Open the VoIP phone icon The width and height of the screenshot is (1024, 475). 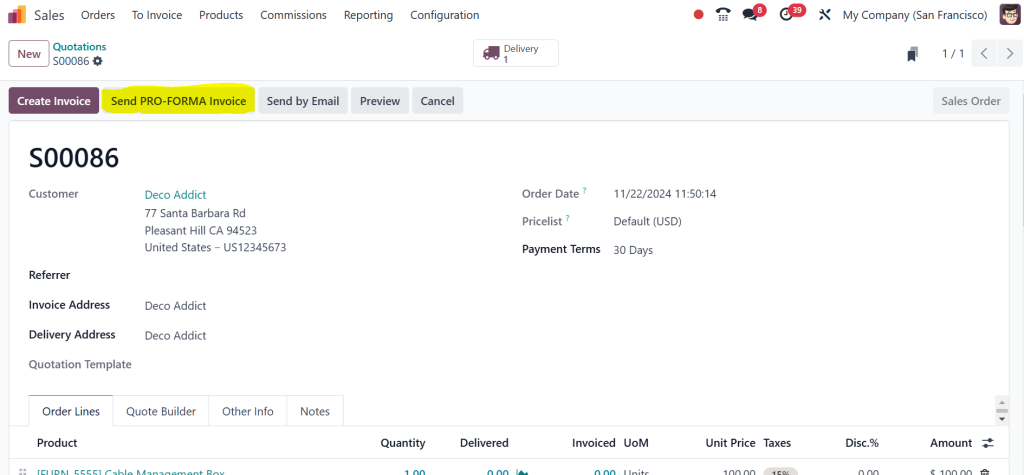coord(723,14)
